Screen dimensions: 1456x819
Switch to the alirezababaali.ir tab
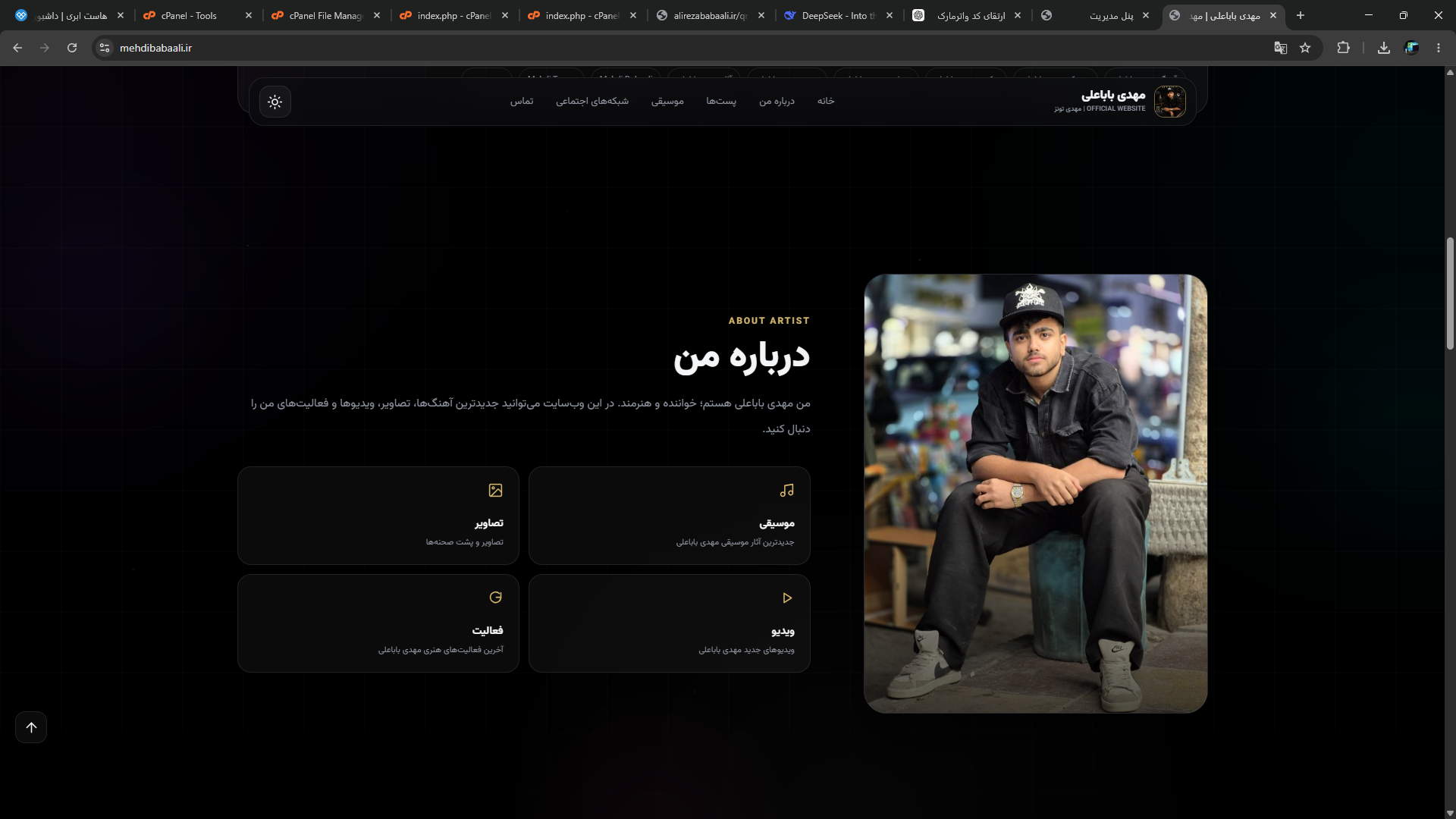point(710,15)
